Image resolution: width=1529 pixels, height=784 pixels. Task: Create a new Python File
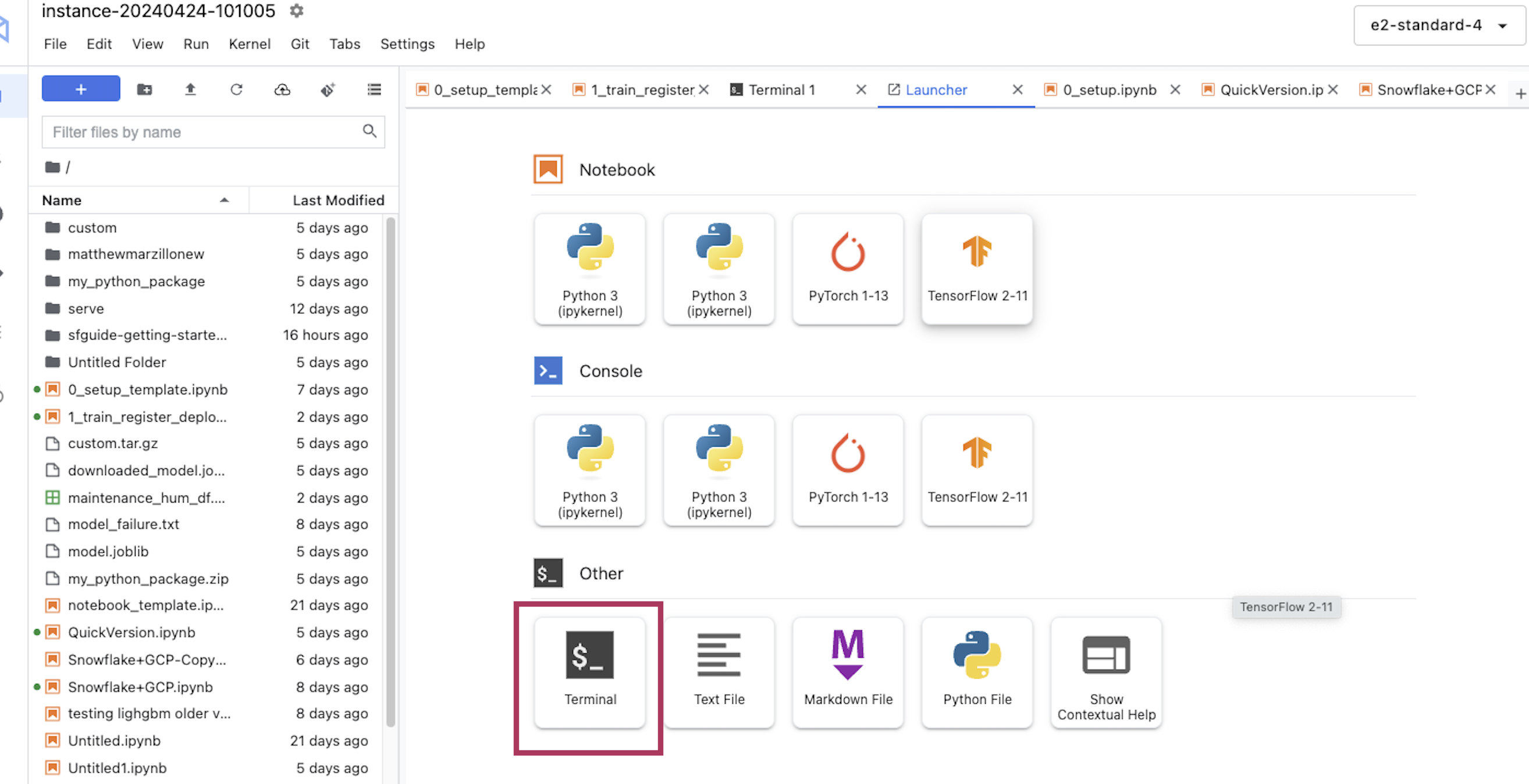pyautogui.click(x=977, y=672)
